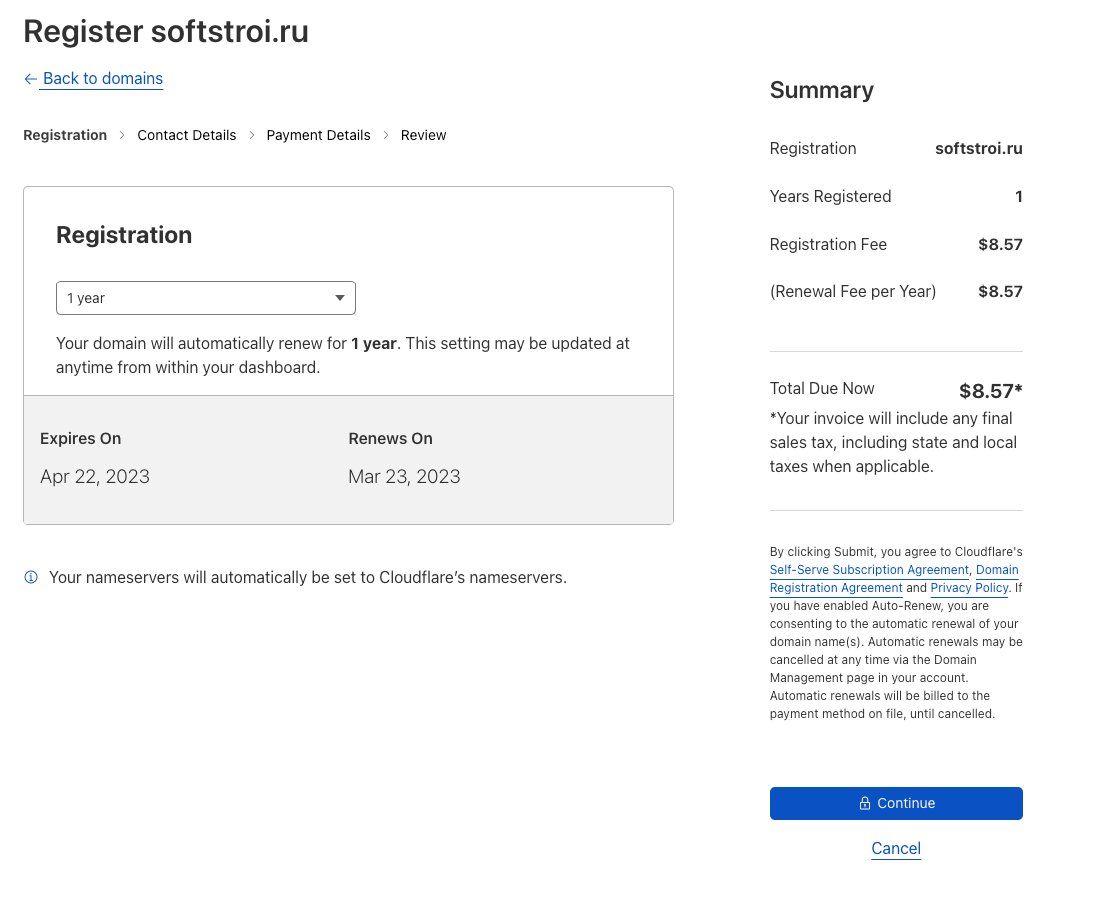Screen dimensions: 1106x901
Task: Click the back arrow icon beside Back to domains
Action: (x=30, y=79)
